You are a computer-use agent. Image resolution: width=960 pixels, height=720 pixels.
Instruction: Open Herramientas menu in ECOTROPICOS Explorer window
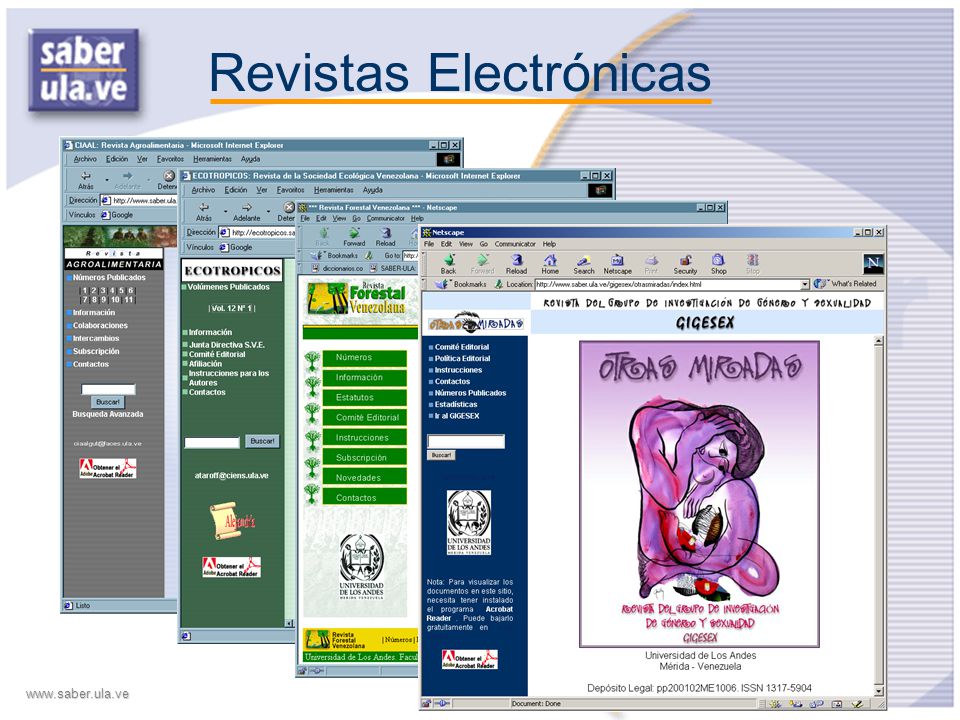point(334,190)
